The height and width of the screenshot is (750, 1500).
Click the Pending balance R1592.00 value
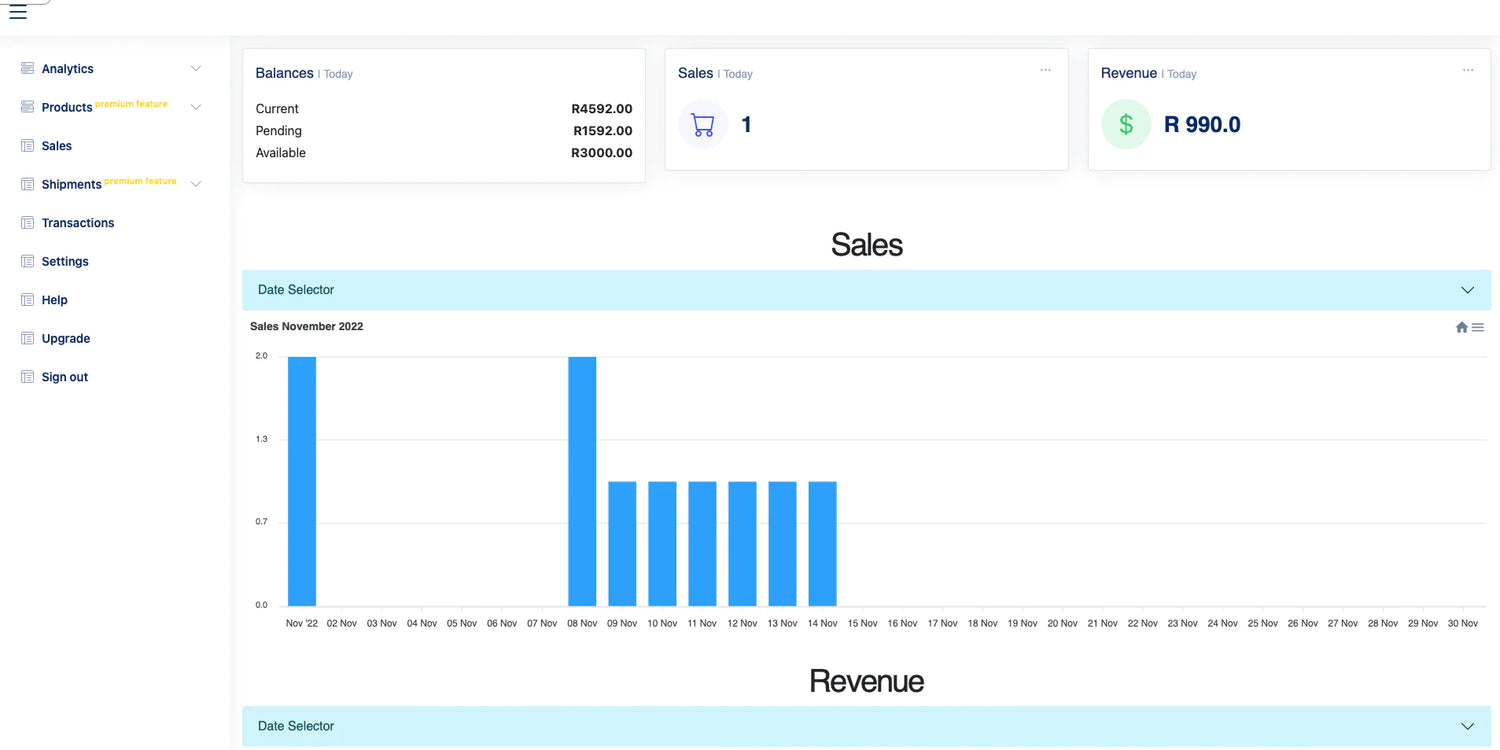[603, 131]
